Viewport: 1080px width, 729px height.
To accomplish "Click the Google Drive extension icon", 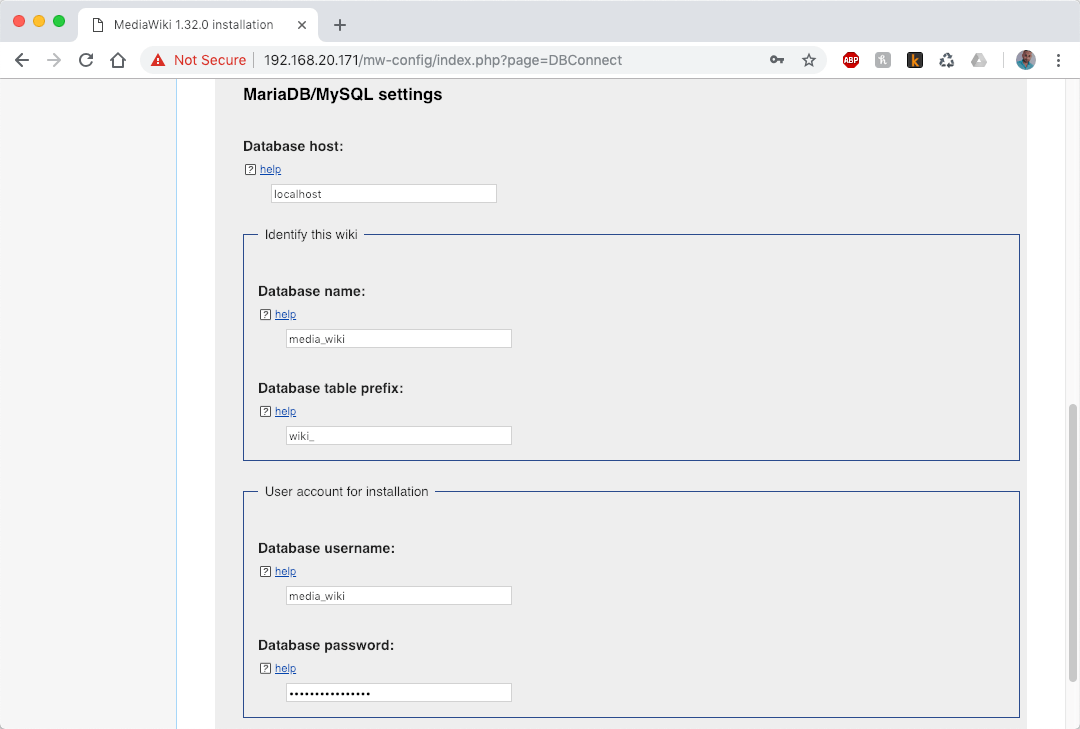I will pyautogui.click(x=978, y=60).
